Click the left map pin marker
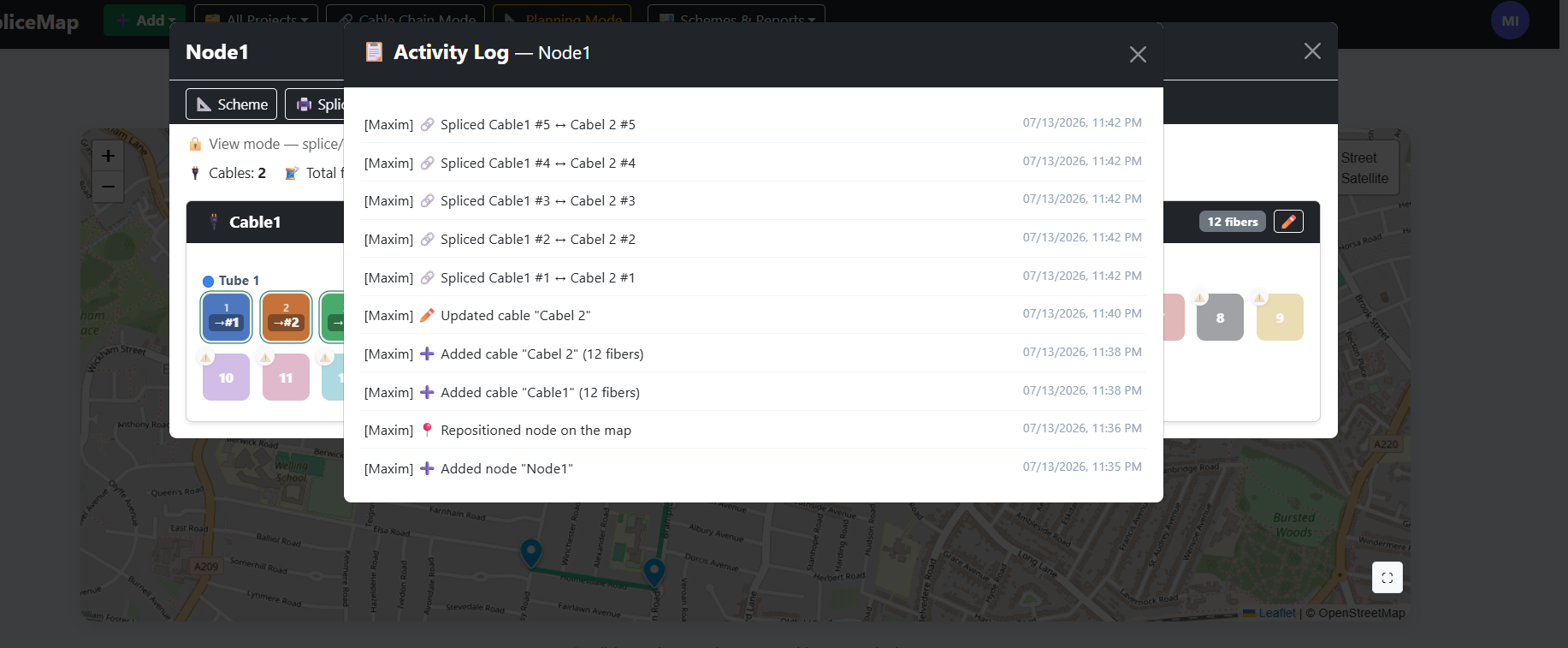 [531, 553]
